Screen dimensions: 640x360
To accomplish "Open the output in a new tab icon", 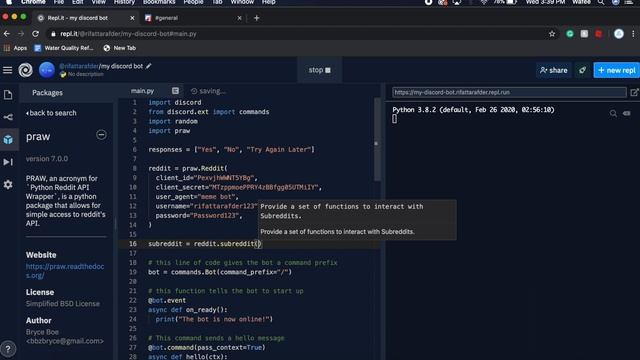I will pos(634,92).
